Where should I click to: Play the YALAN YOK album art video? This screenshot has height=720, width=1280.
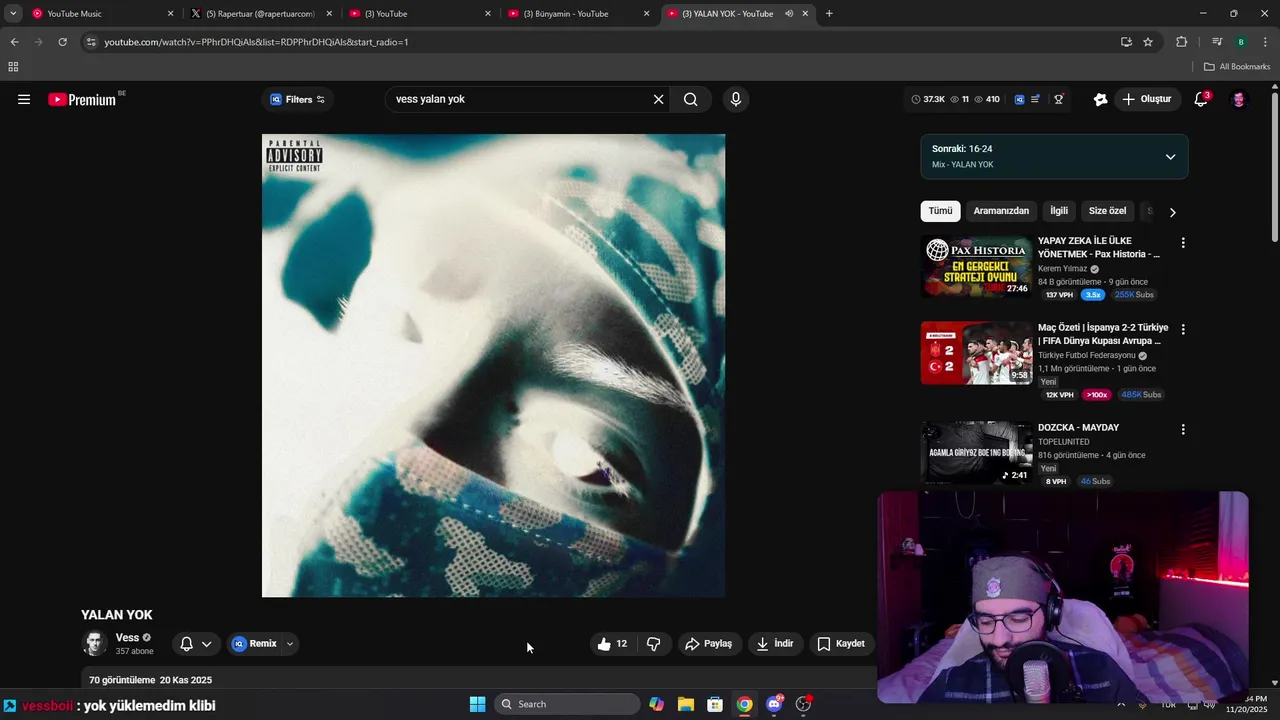click(494, 366)
